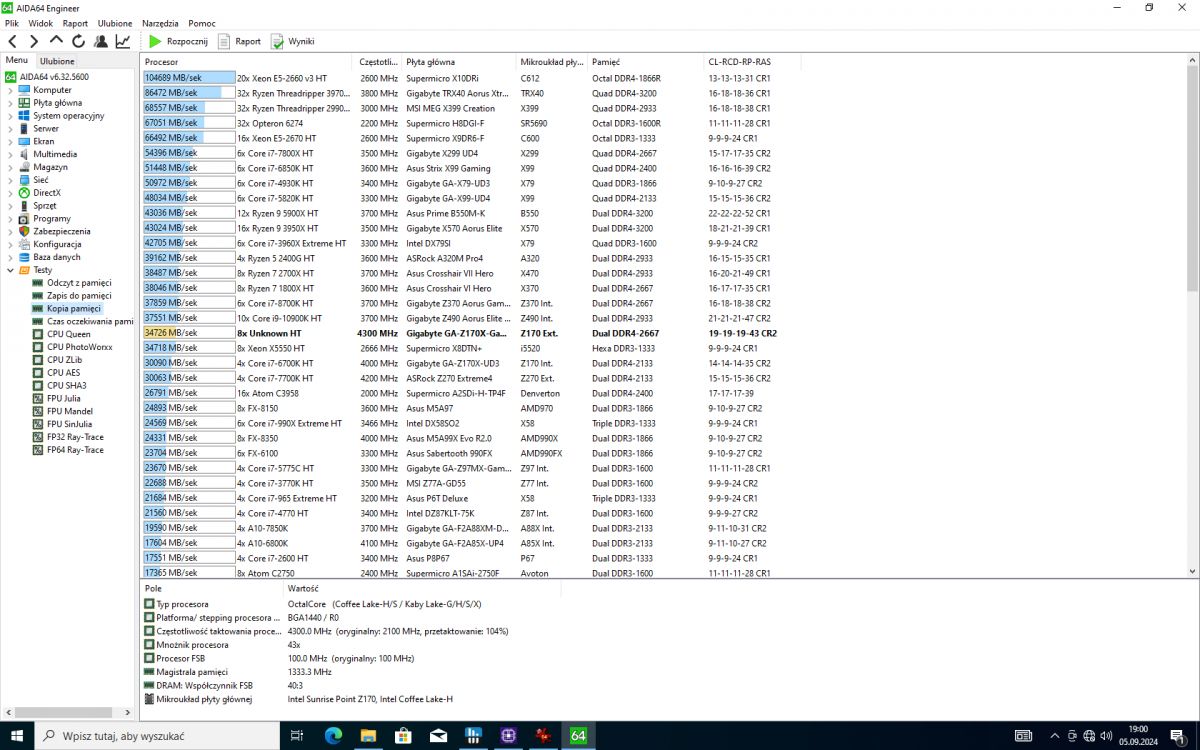Go forward with the right arrow toolbar icon

[34, 41]
